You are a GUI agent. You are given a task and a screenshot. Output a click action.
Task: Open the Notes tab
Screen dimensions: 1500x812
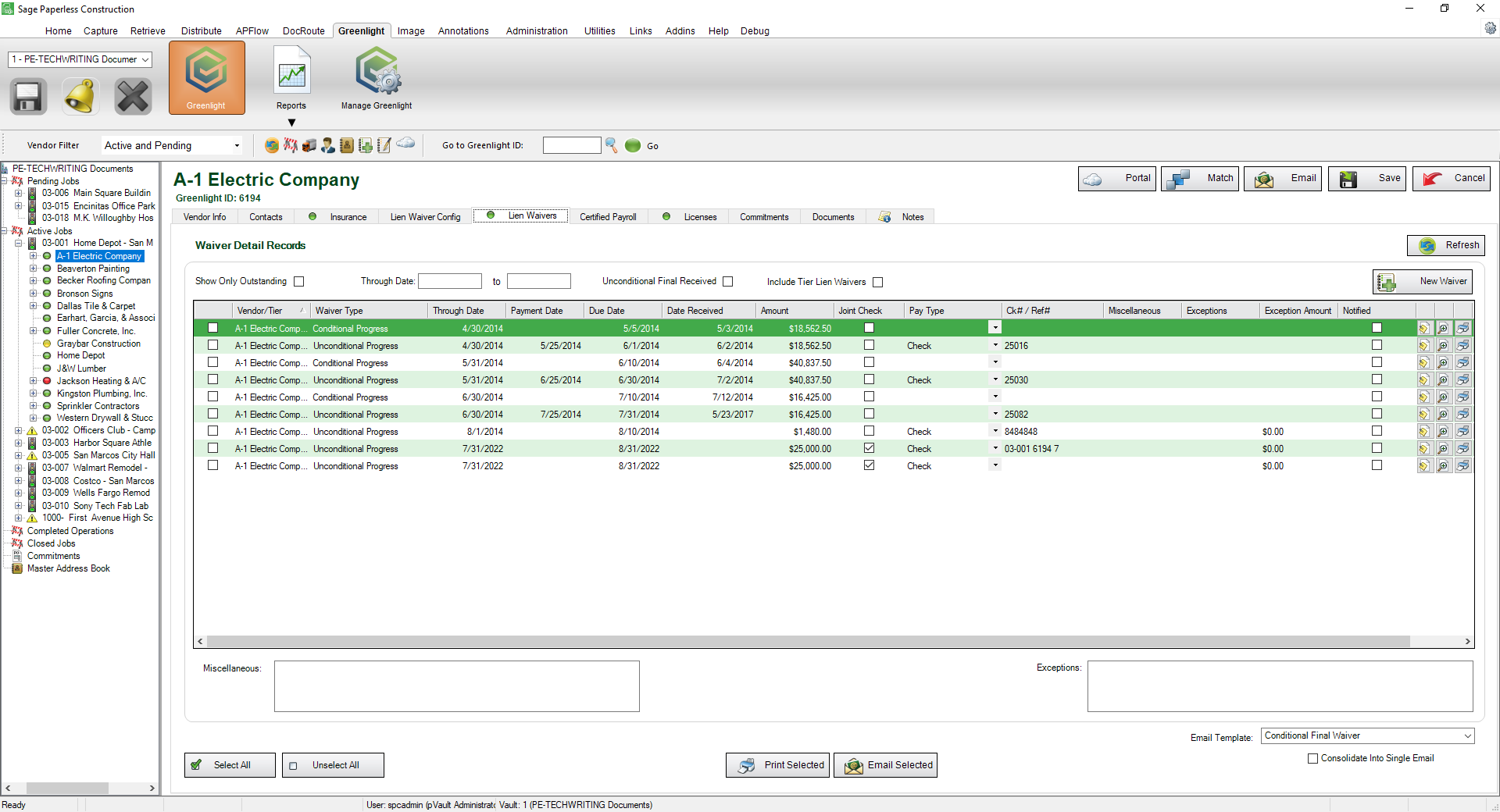coord(902,217)
